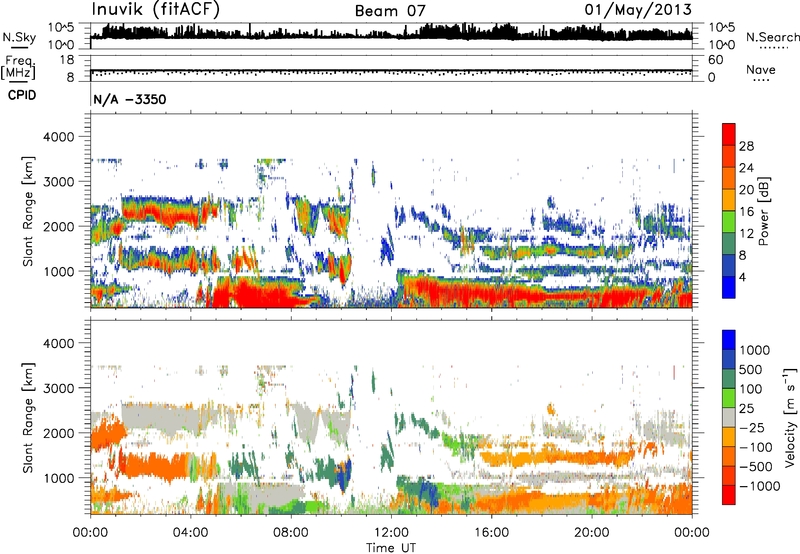800x554 pixels.
Task: Select the "25" velocity colorbar label
Action: [746, 409]
